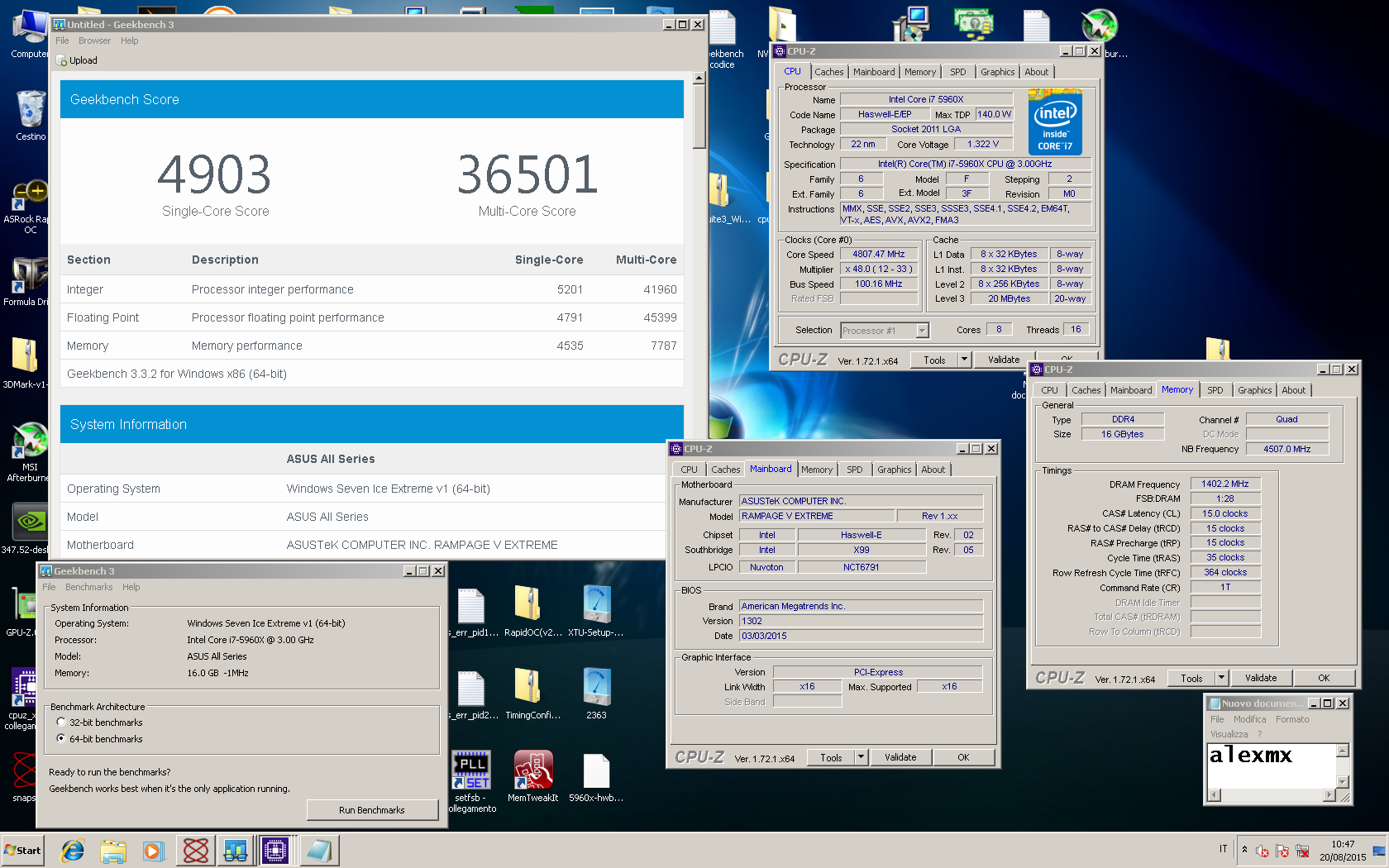Switch to CPU-Z via its purple taskbar icon

(x=275, y=850)
